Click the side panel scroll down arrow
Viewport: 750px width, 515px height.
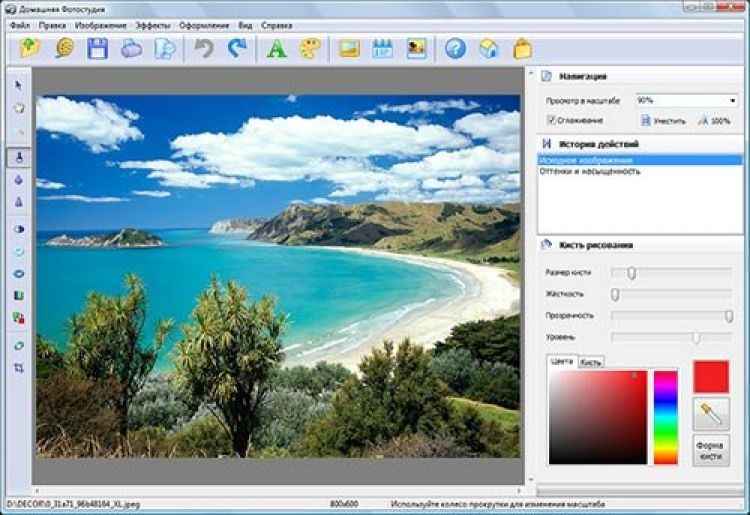(x=530, y=480)
